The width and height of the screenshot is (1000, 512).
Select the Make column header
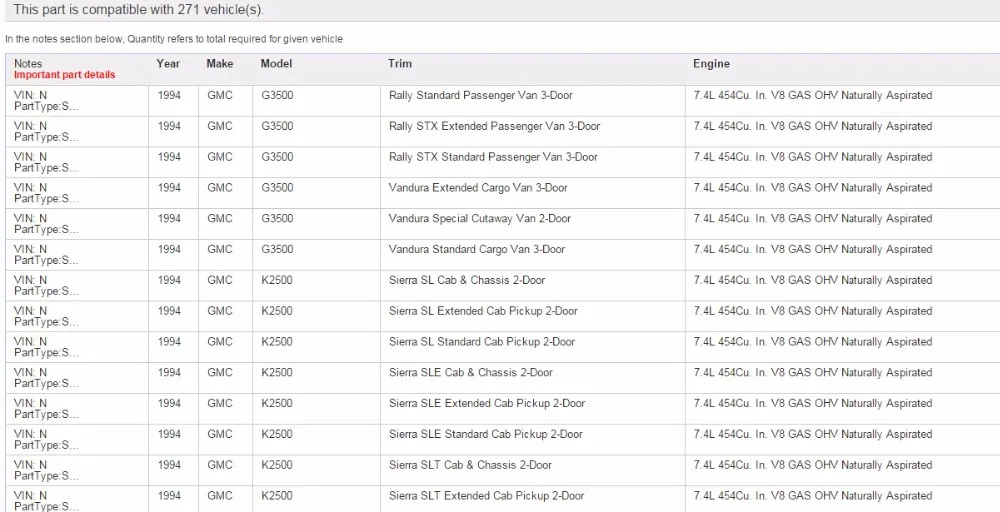[220, 64]
